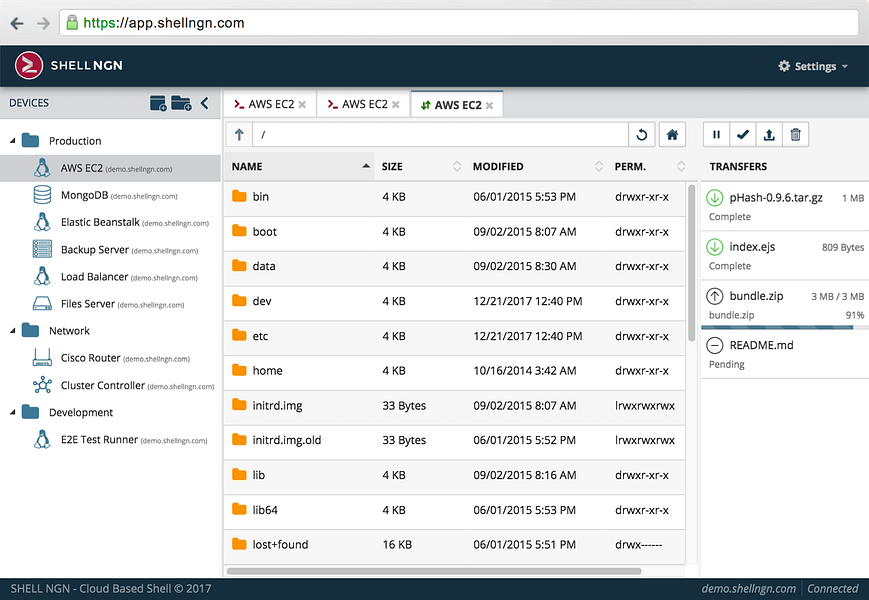Click the folder icon of the bin row
Screen dimensions: 869x600
[239, 196]
